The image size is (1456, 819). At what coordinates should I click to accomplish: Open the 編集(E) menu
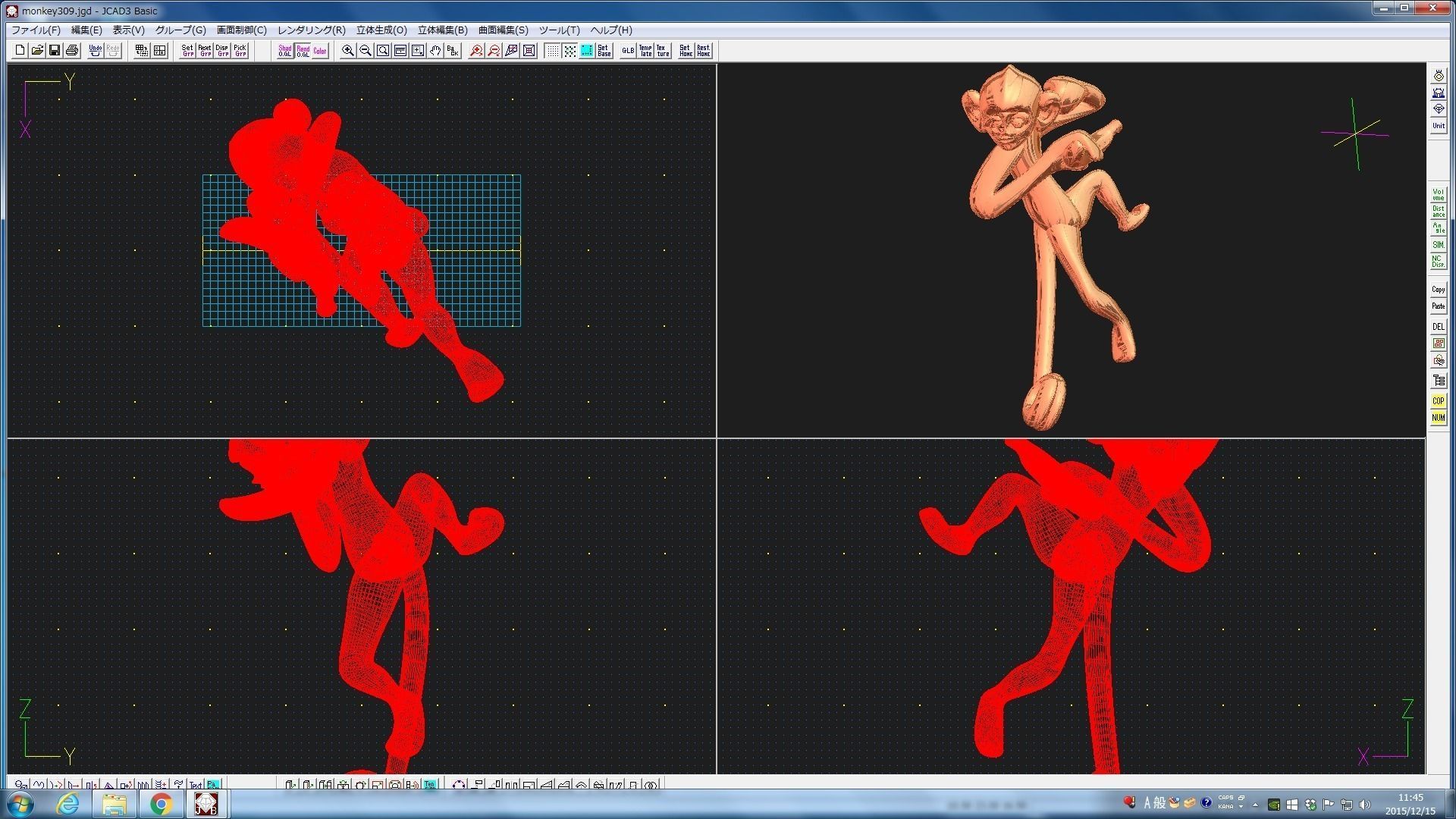86,30
